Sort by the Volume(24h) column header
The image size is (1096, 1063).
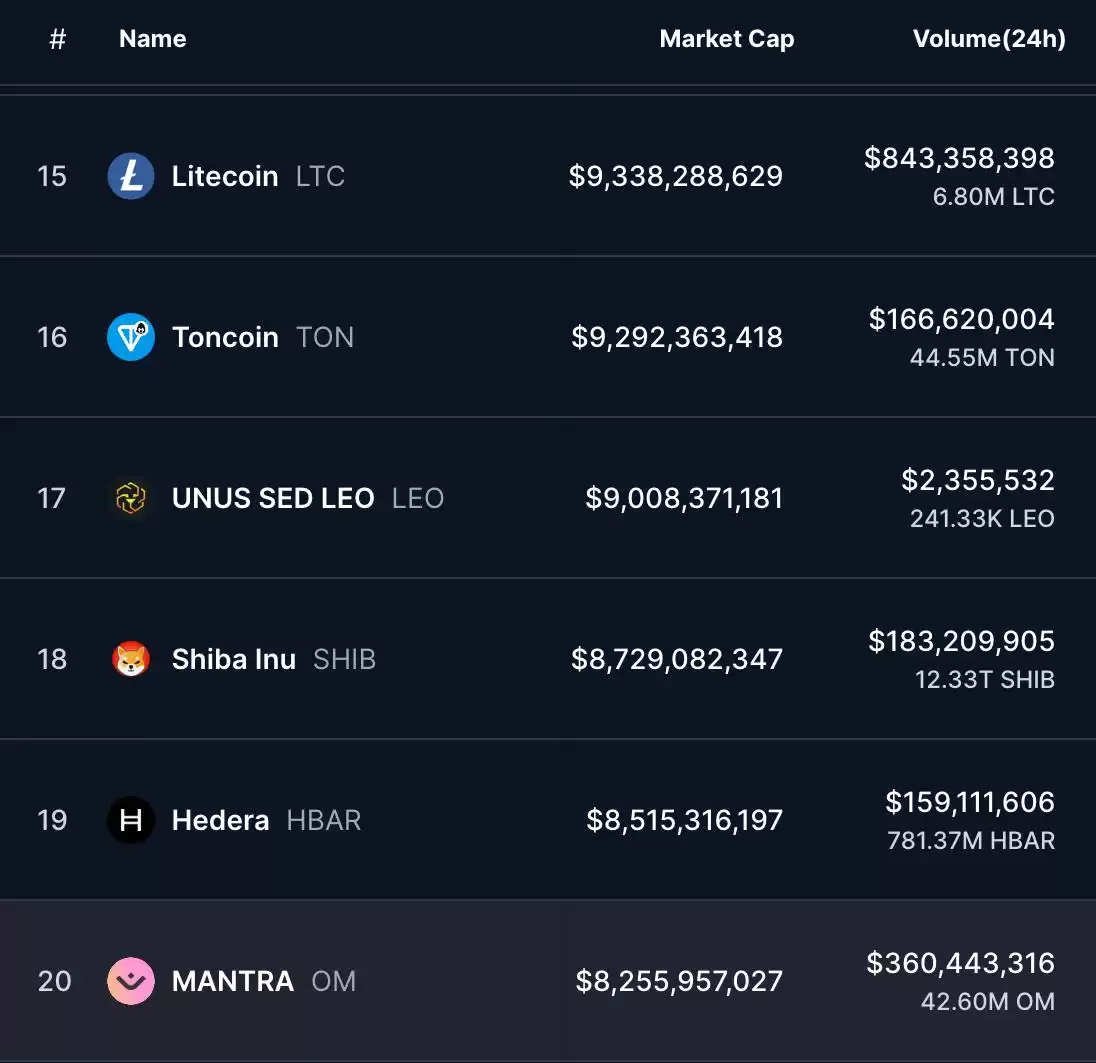[989, 38]
